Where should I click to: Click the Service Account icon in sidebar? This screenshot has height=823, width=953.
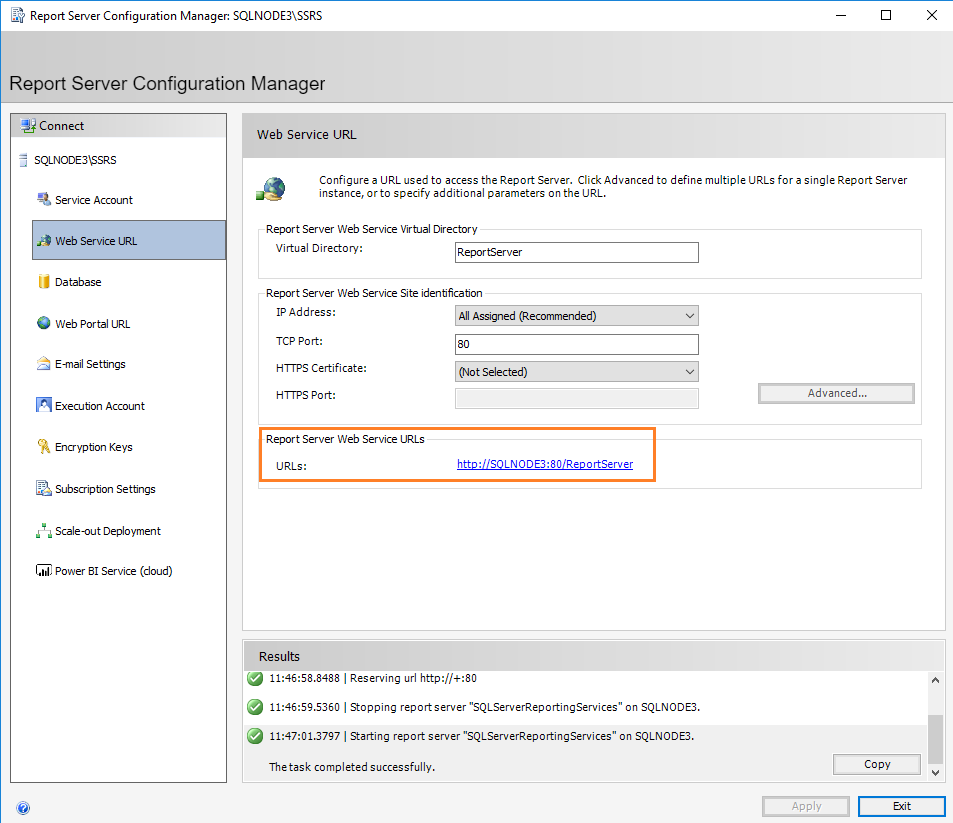pyautogui.click(x=44, y=200)
